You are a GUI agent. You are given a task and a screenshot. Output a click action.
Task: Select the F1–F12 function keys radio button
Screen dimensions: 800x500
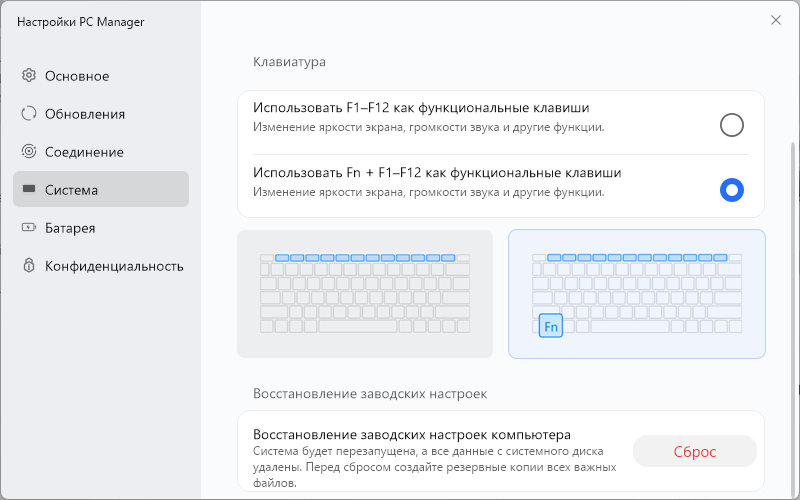[x=732, y=125]
